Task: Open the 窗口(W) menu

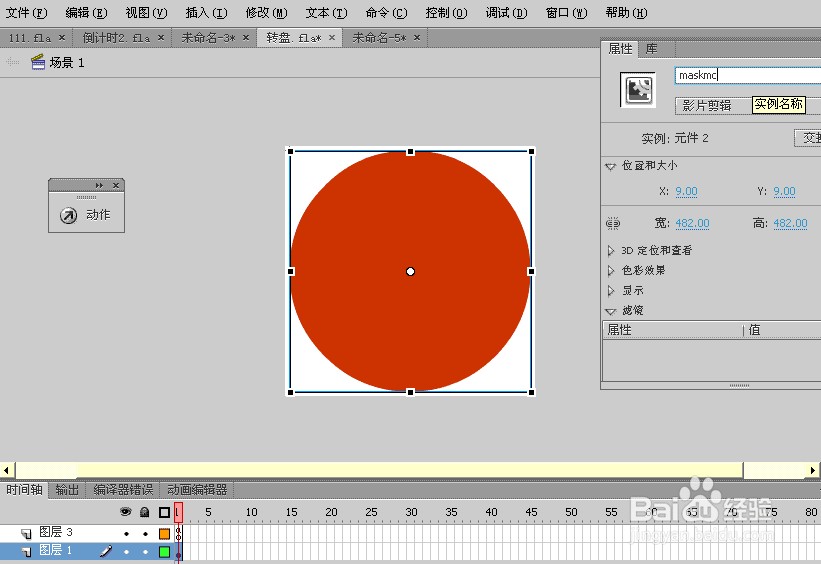Action: tap(567, 13)
